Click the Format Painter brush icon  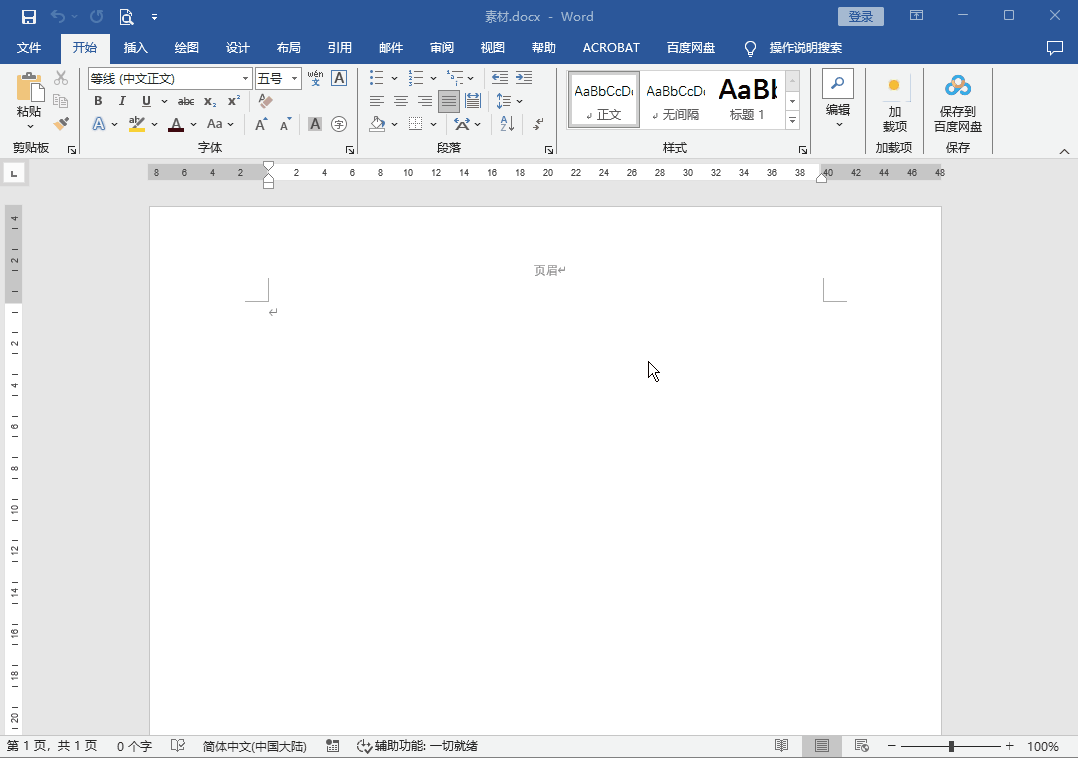click(x=61, y=124)
